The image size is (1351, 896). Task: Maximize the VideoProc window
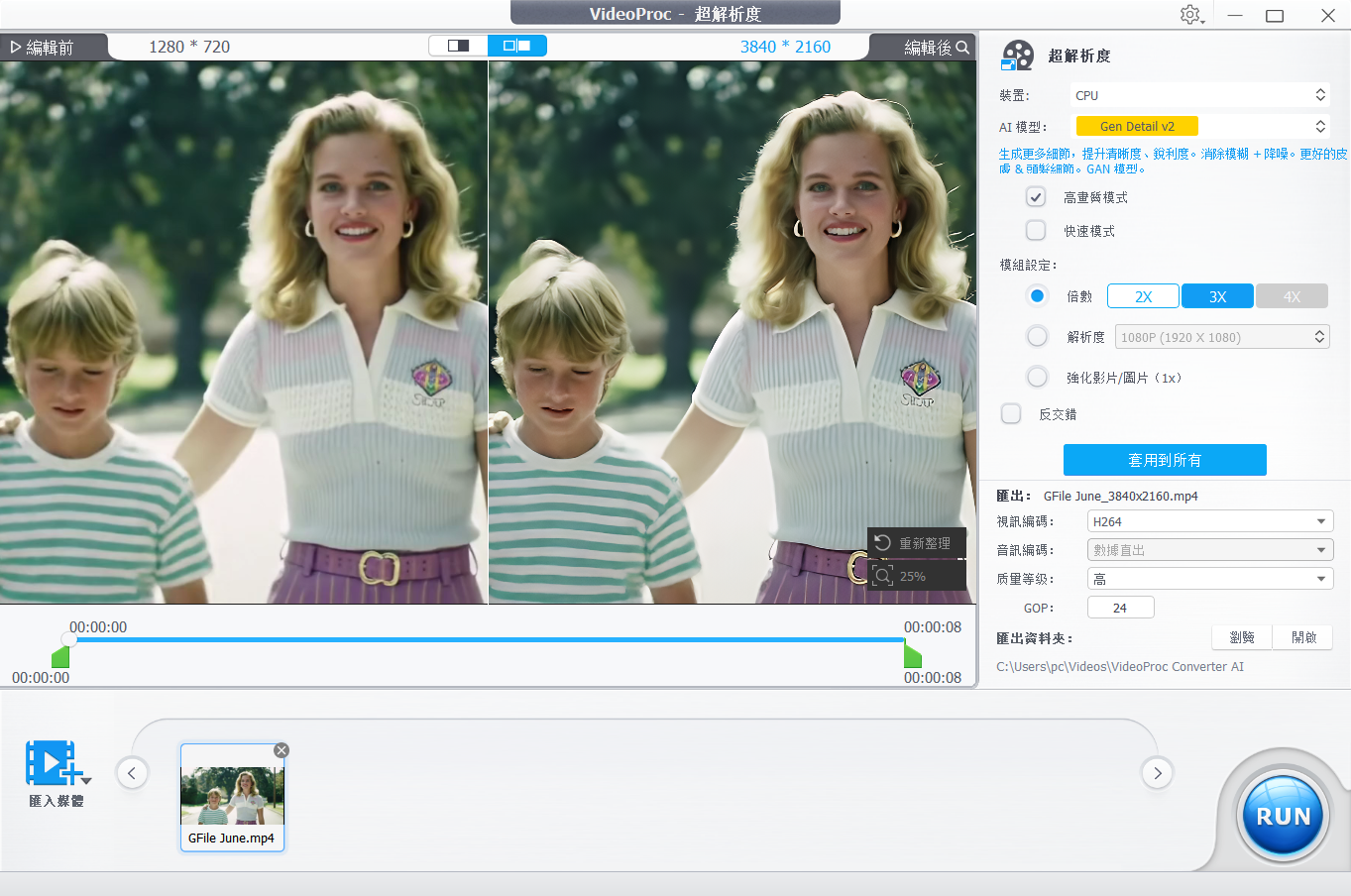pyautogui.click(x=1275, y=15)
